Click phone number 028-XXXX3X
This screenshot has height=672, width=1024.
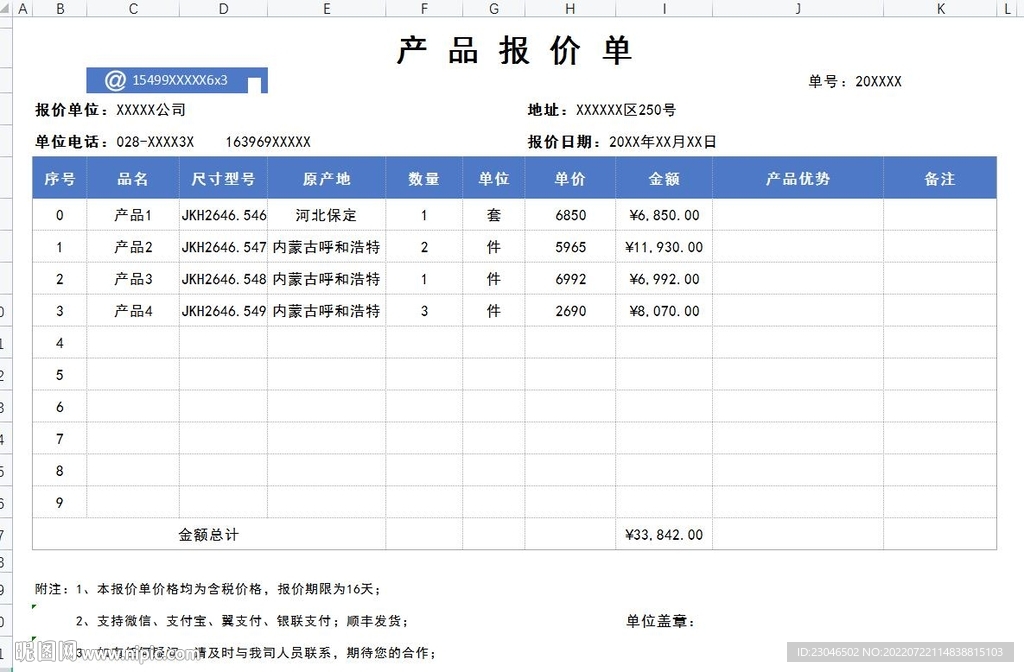pyautogui.click(x=155, y=142)
